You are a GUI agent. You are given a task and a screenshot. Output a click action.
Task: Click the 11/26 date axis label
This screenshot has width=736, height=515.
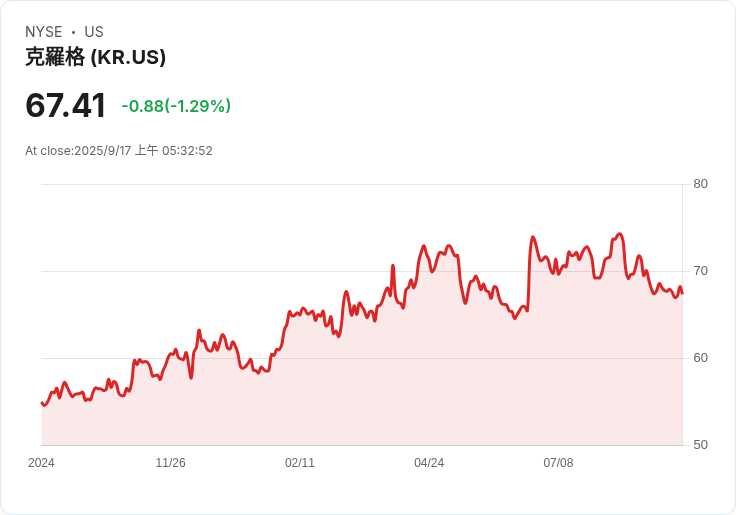[170, 463]
